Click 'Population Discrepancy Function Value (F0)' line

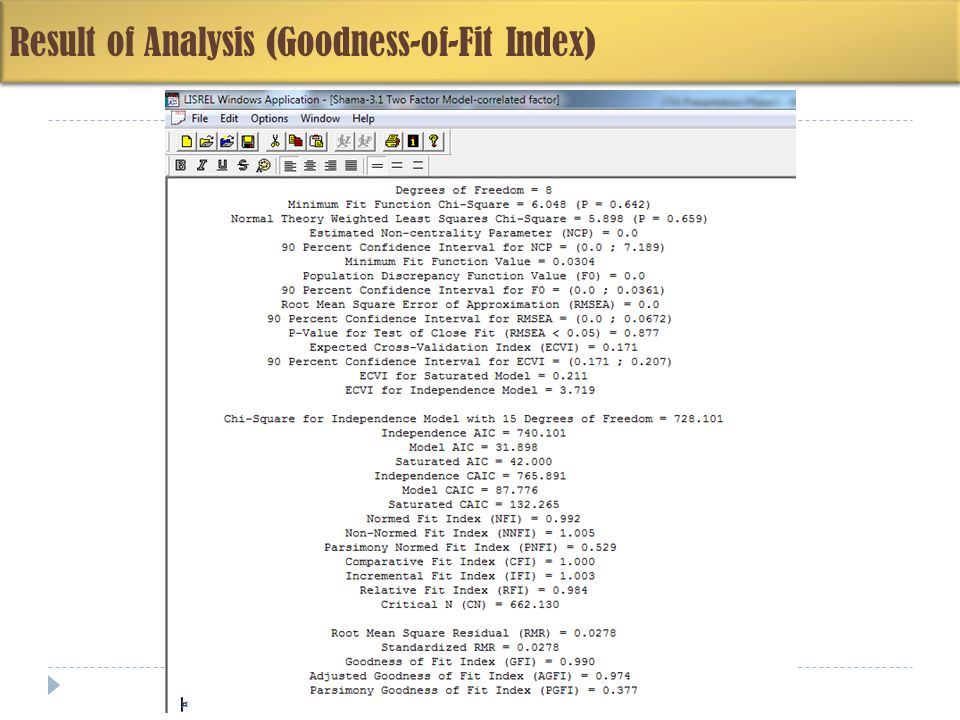[x=473, y=276]
